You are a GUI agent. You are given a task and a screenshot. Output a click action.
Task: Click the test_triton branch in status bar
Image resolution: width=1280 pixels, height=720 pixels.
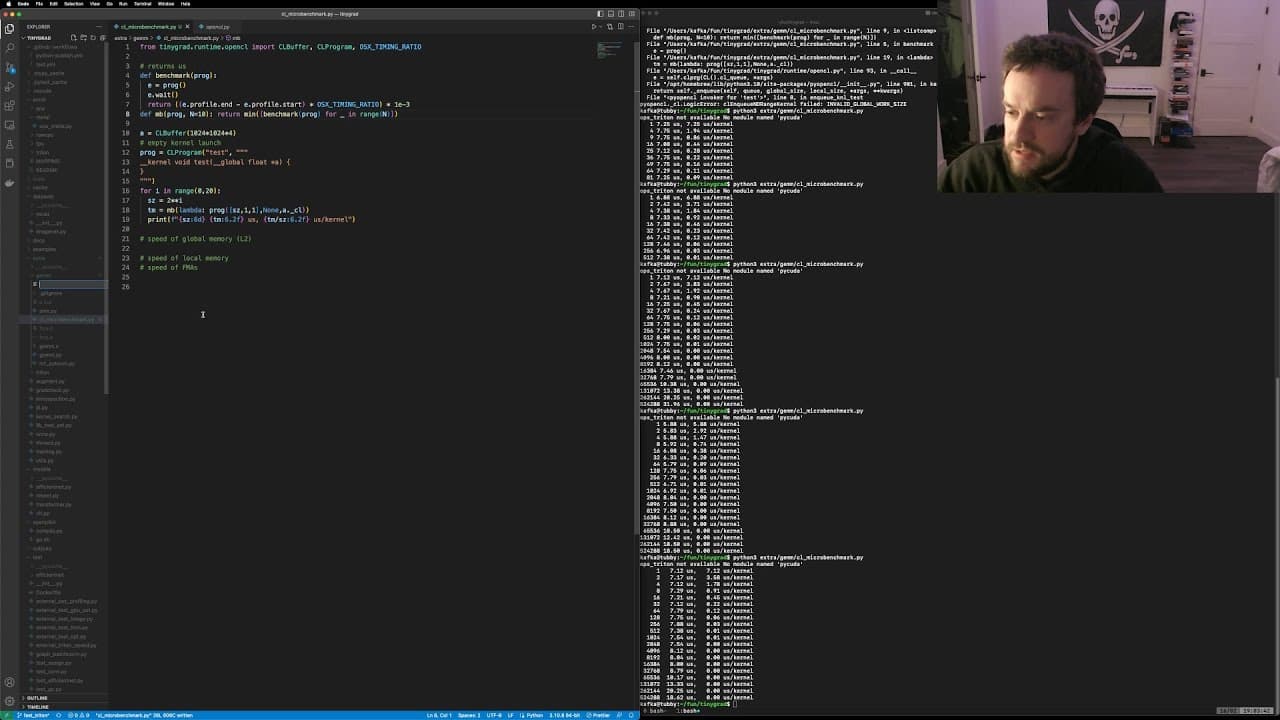tap(33, 715)
